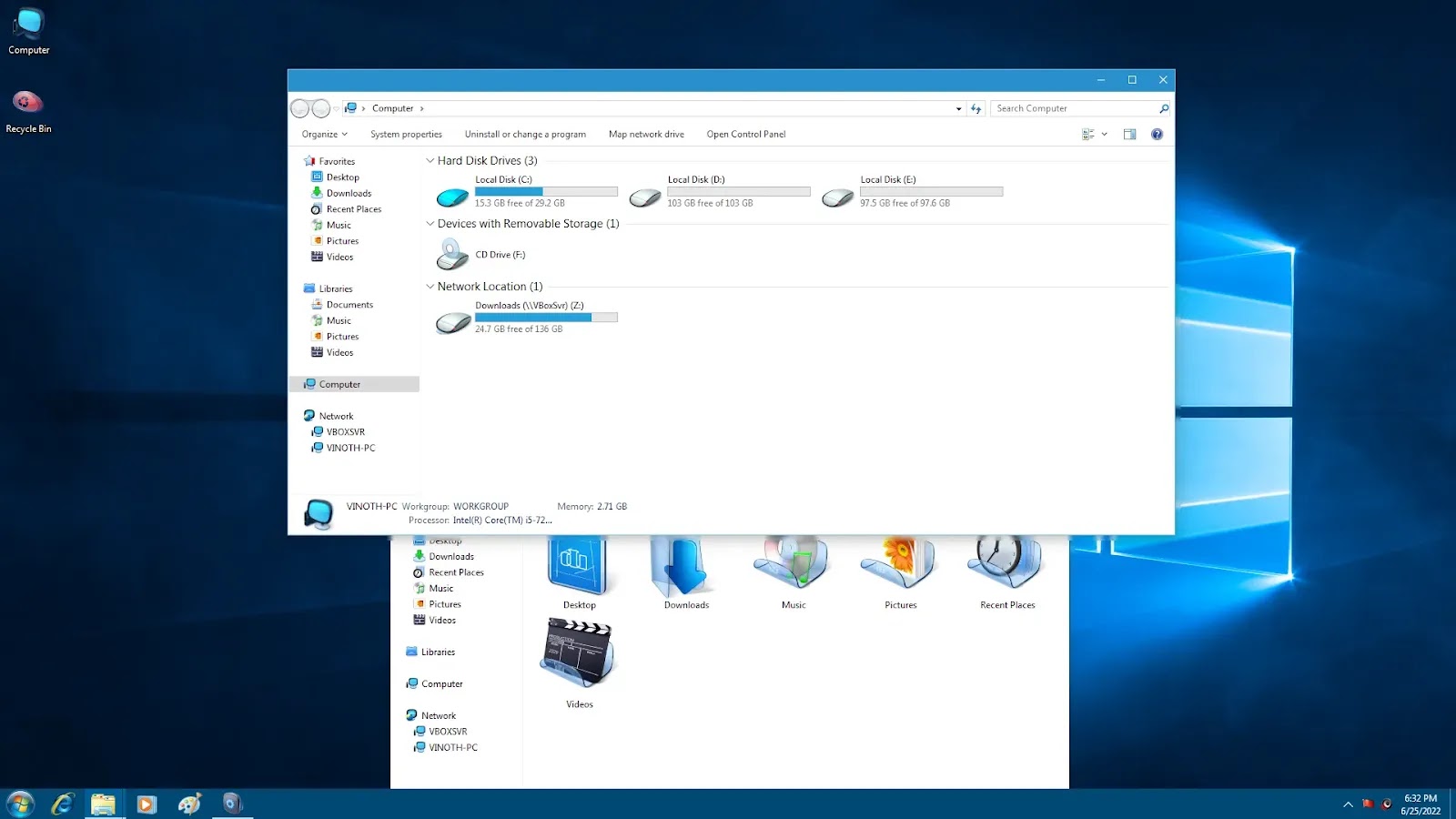Image resolution: width=1456 pixels, height=819 pixels.
Task: Select the Local Disk (C:) drive icon
Action: pyautogui.click(x=452, y=196)
